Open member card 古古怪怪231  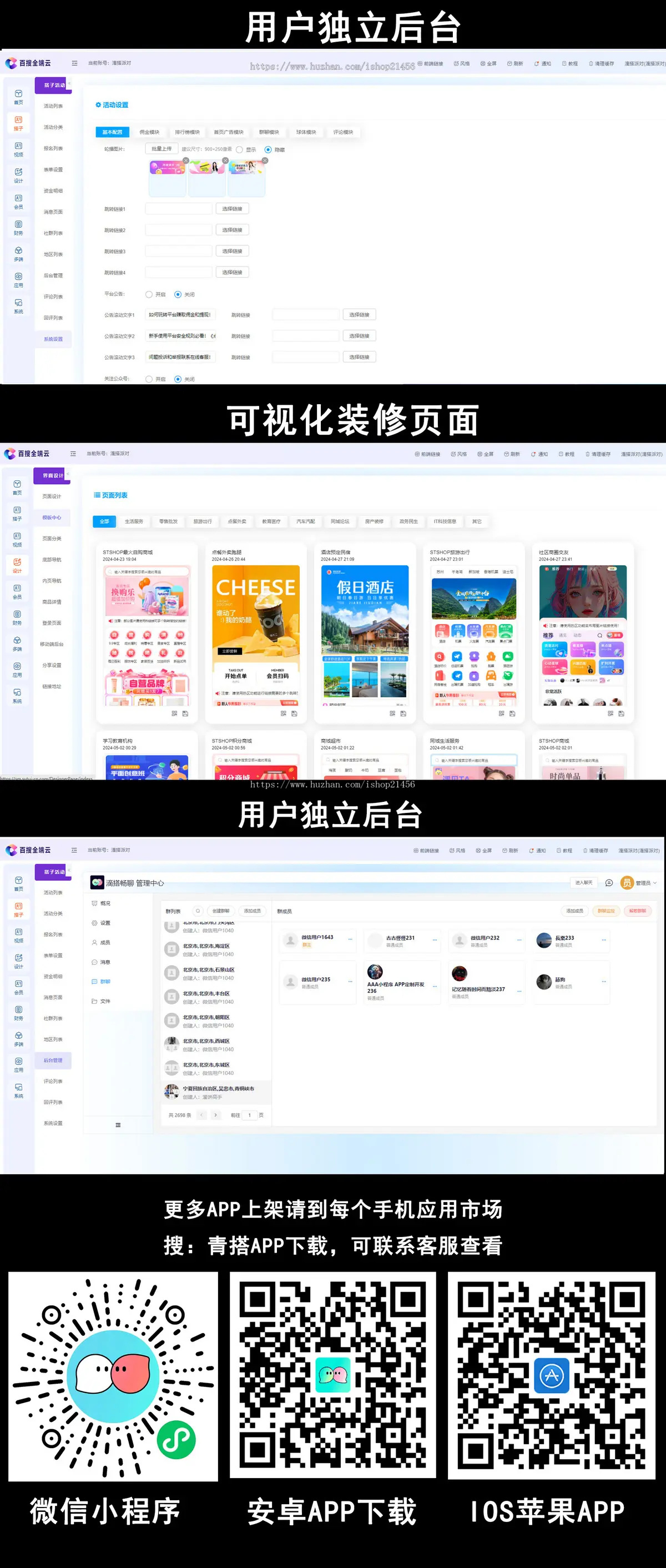tap(402, 941)
